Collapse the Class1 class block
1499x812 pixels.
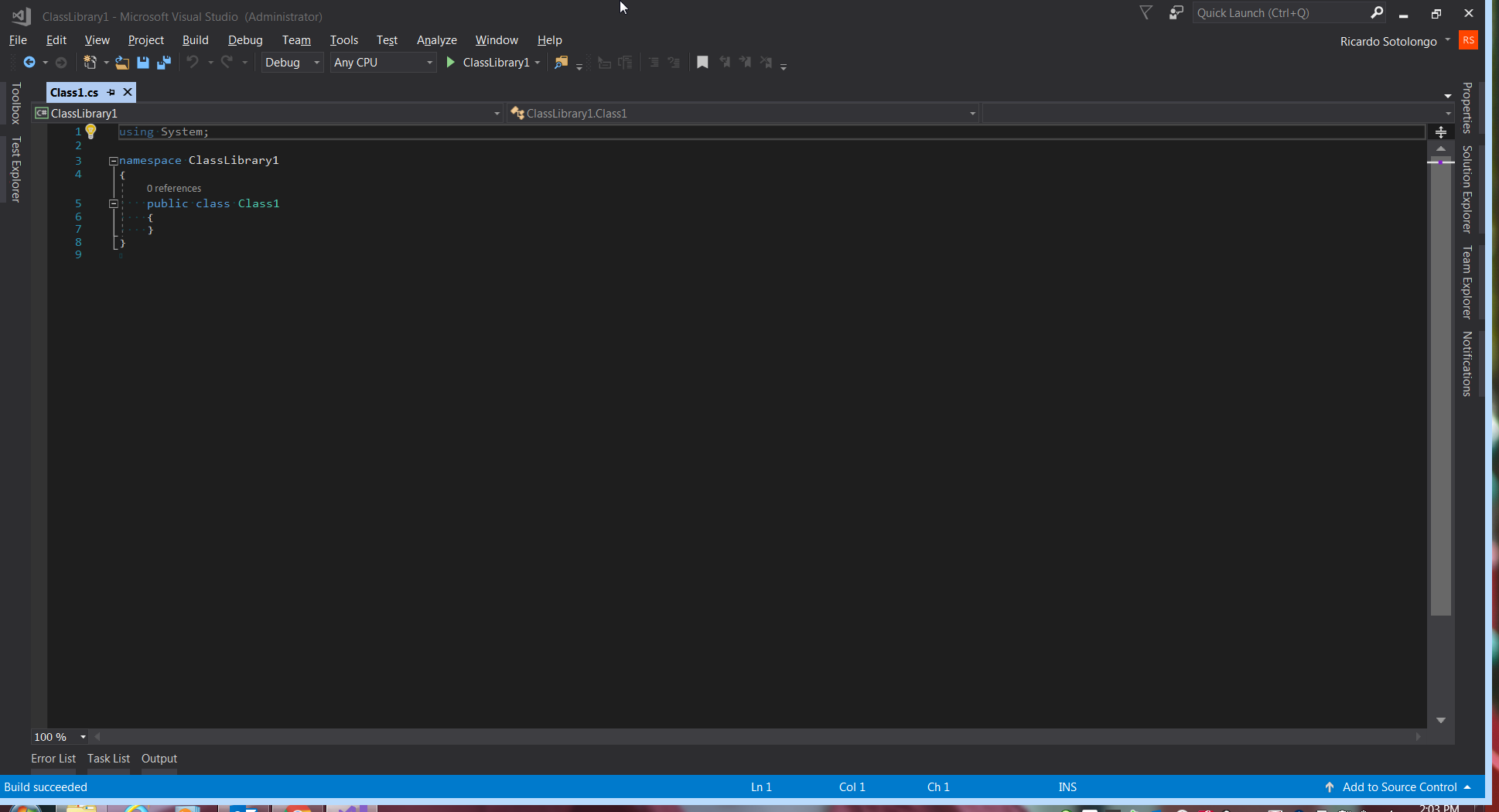pos(113,204)
